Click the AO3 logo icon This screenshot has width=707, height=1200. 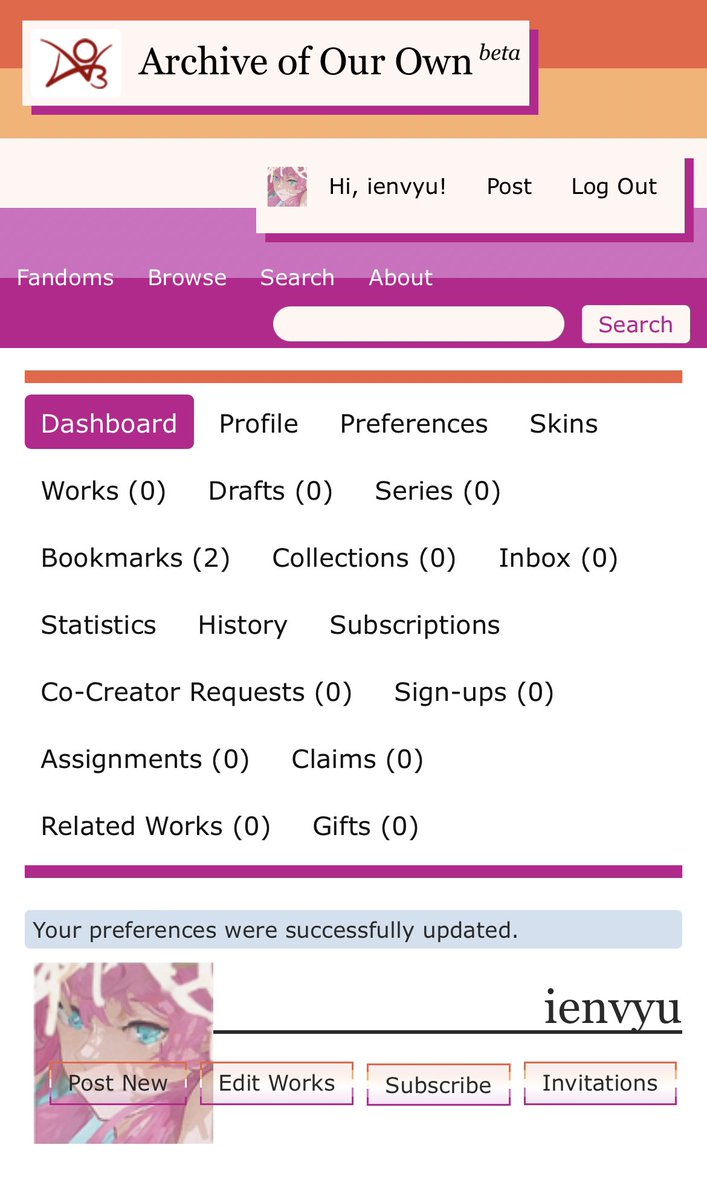click(76, 63)
